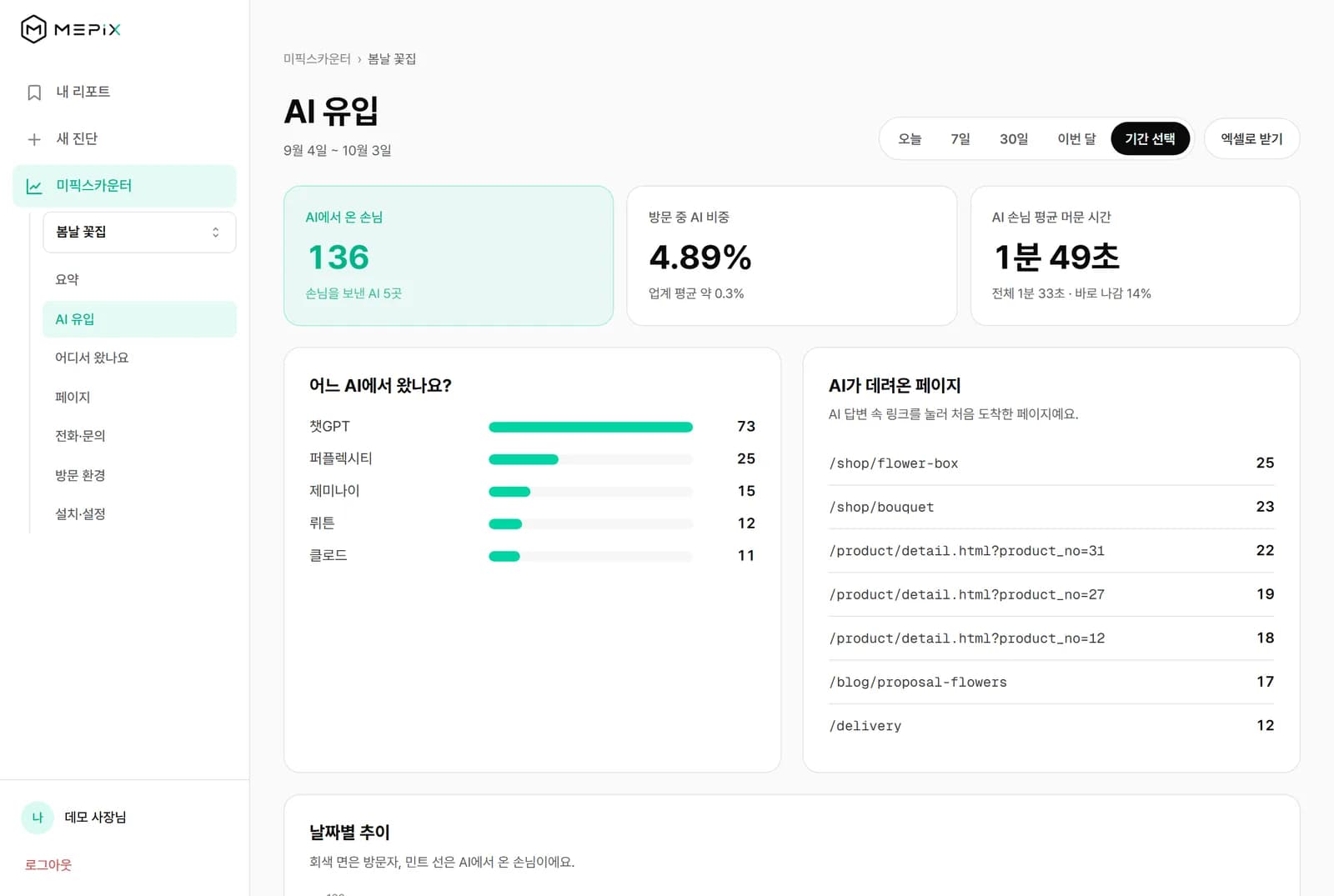Click the chart icon beside 미픽스카운터
This screenshot has height=896, width=1334.
(34, 186)
